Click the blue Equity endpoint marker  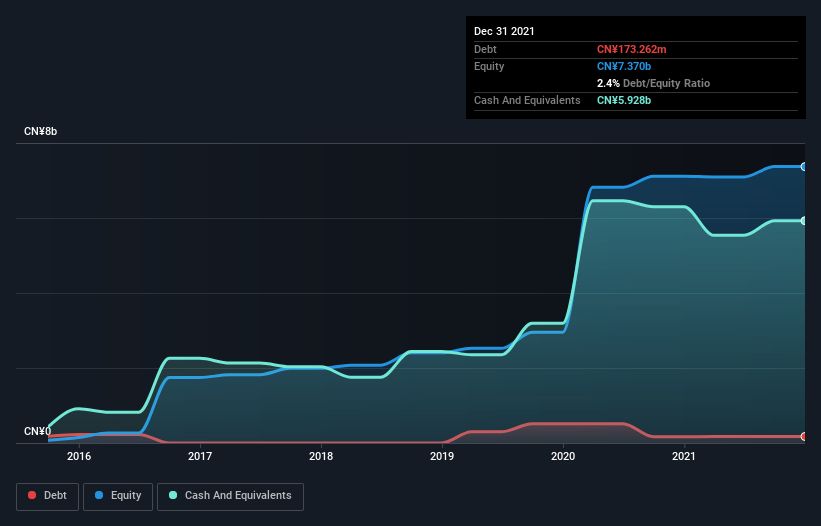pyautogui.click(x=804, y=166)
